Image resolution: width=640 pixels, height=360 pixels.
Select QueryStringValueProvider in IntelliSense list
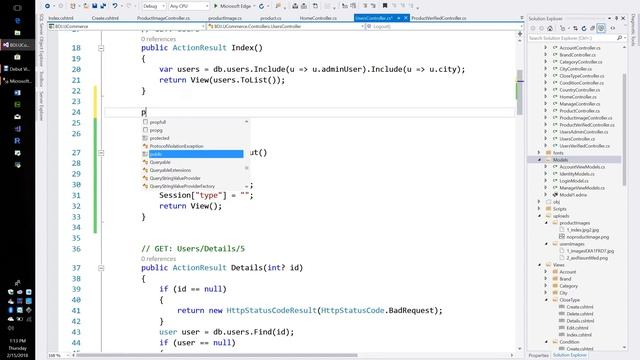tap(175, 178)
